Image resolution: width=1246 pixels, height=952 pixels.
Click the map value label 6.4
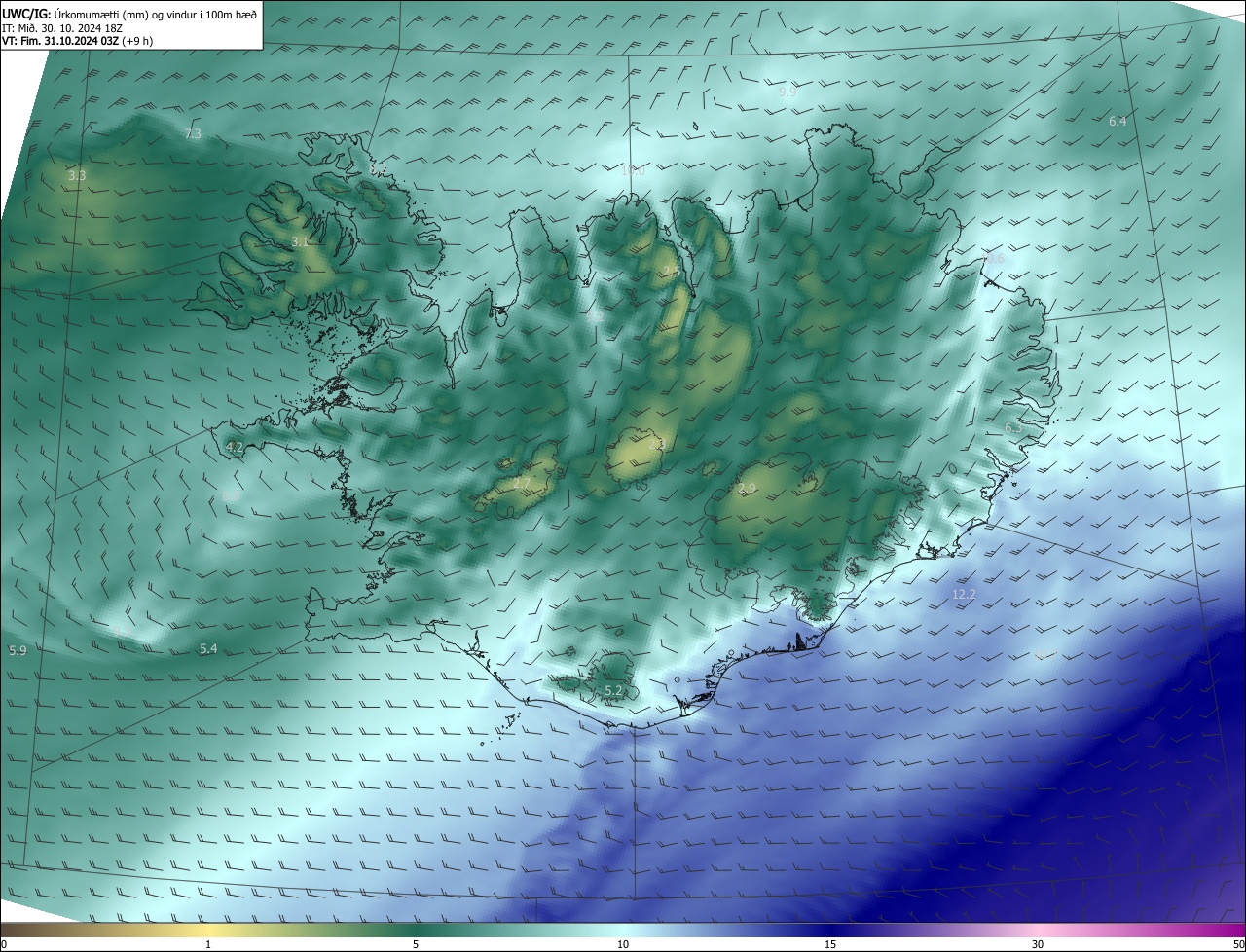point(1118,122)
